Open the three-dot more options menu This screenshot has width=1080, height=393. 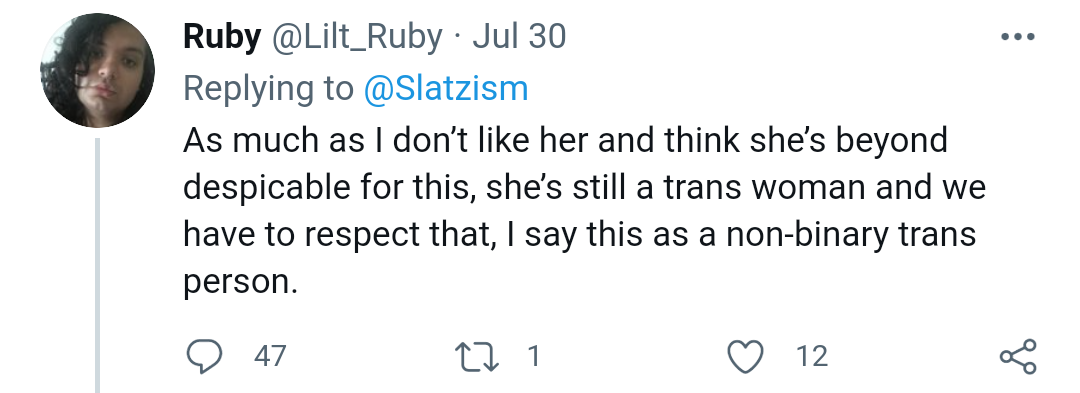point(1018,37)
